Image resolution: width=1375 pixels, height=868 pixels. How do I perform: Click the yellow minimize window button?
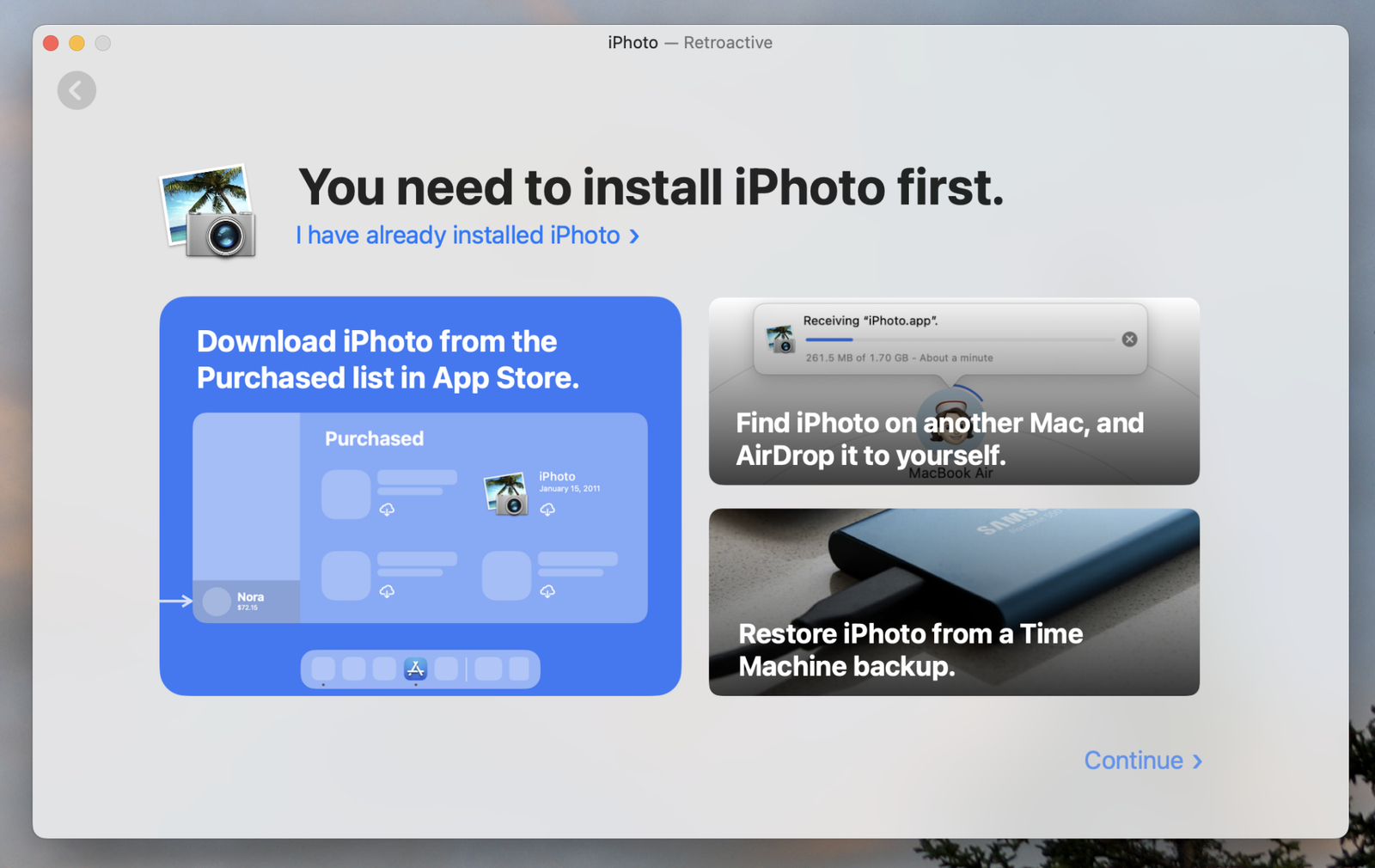(76, 43)
